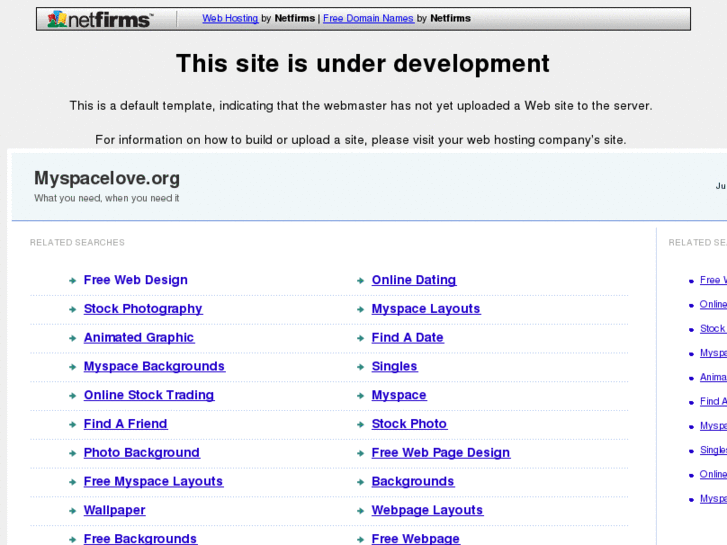Open the Online Dating link

[x=414, y=280]
